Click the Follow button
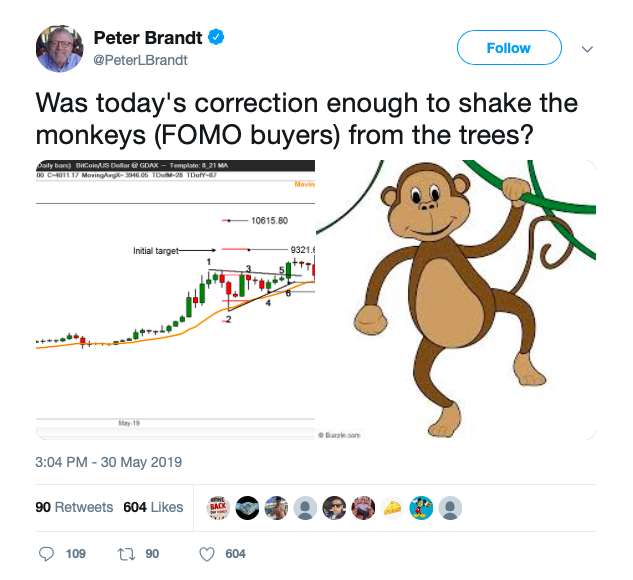The height and width of the screenshot is (580, 633). (509, 48)
